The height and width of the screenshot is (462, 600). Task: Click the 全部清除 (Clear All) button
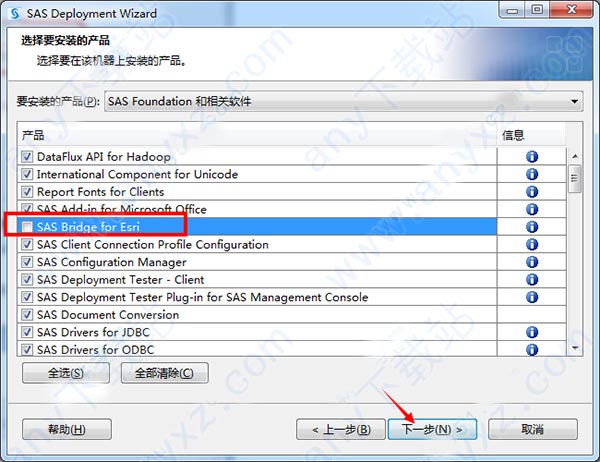[165, 373]
